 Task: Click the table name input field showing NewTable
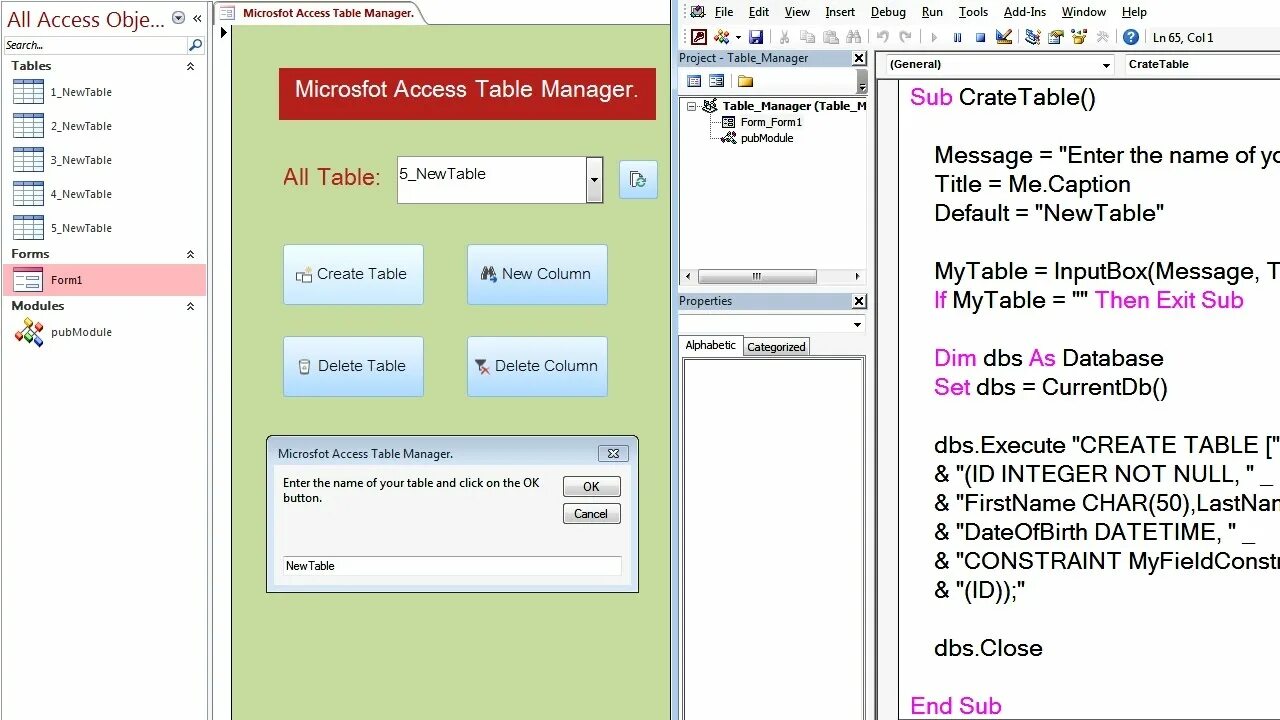tap(452, 566)
